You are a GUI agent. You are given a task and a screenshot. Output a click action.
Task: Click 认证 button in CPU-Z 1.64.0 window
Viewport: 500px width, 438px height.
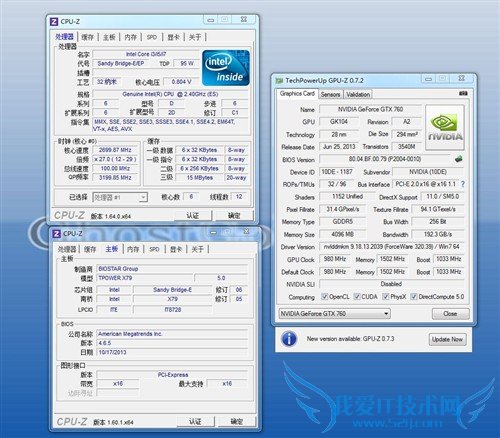193,216
